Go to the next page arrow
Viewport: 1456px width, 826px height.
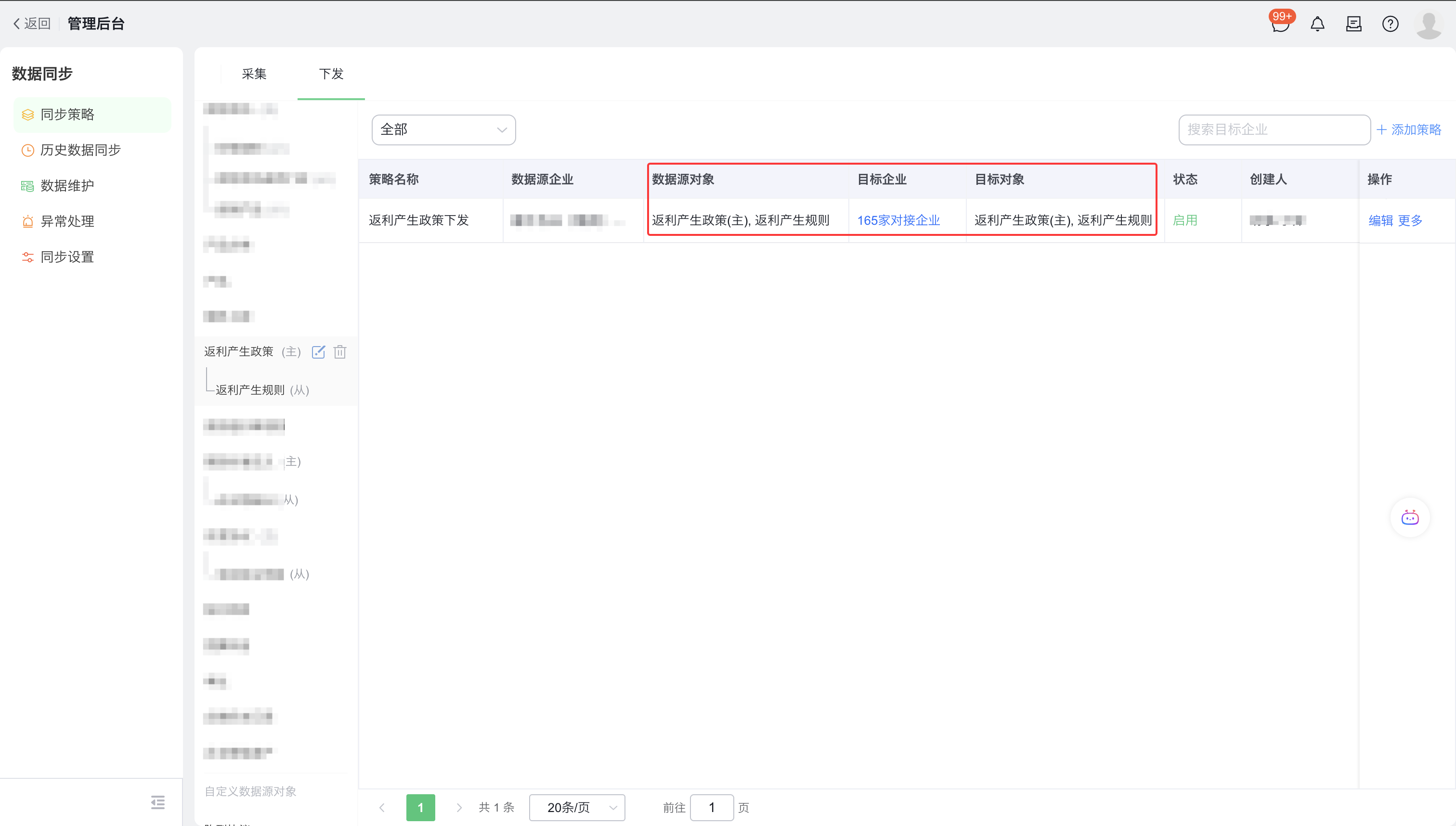tap(459, 807)
